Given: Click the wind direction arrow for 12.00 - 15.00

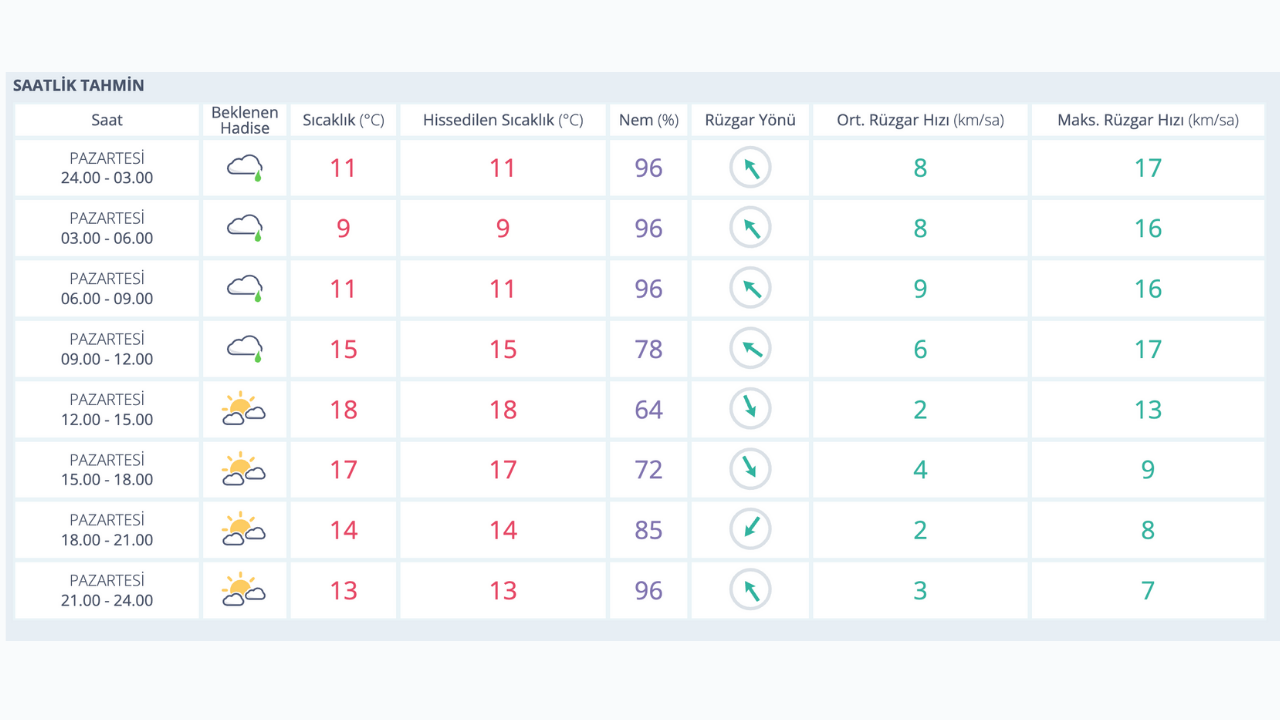Looking at the screenshot, I should coord(750,409).
